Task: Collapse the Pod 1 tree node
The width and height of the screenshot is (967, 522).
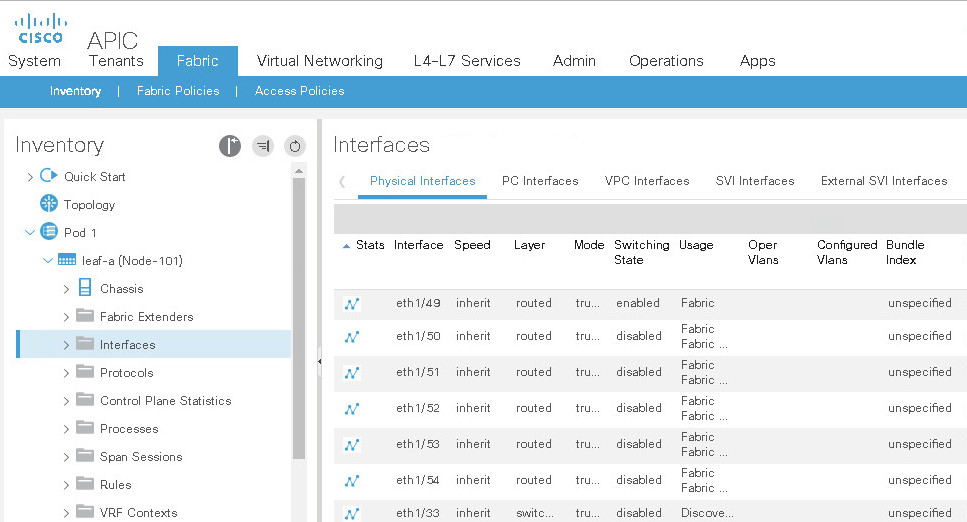Action: pyautogui.click(x=29, y=233)
